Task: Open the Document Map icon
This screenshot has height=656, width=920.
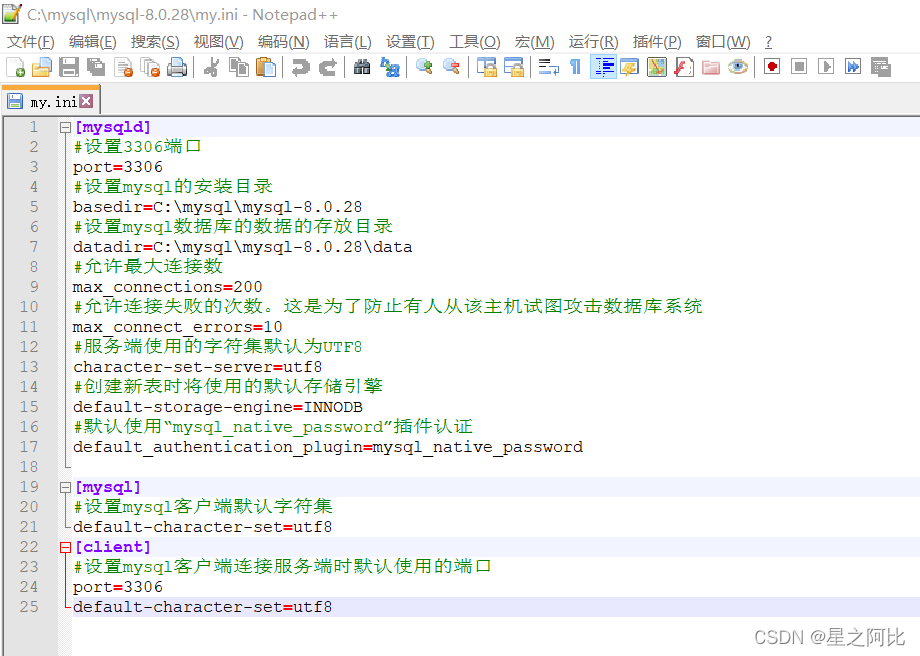Action: coord(657,67)
